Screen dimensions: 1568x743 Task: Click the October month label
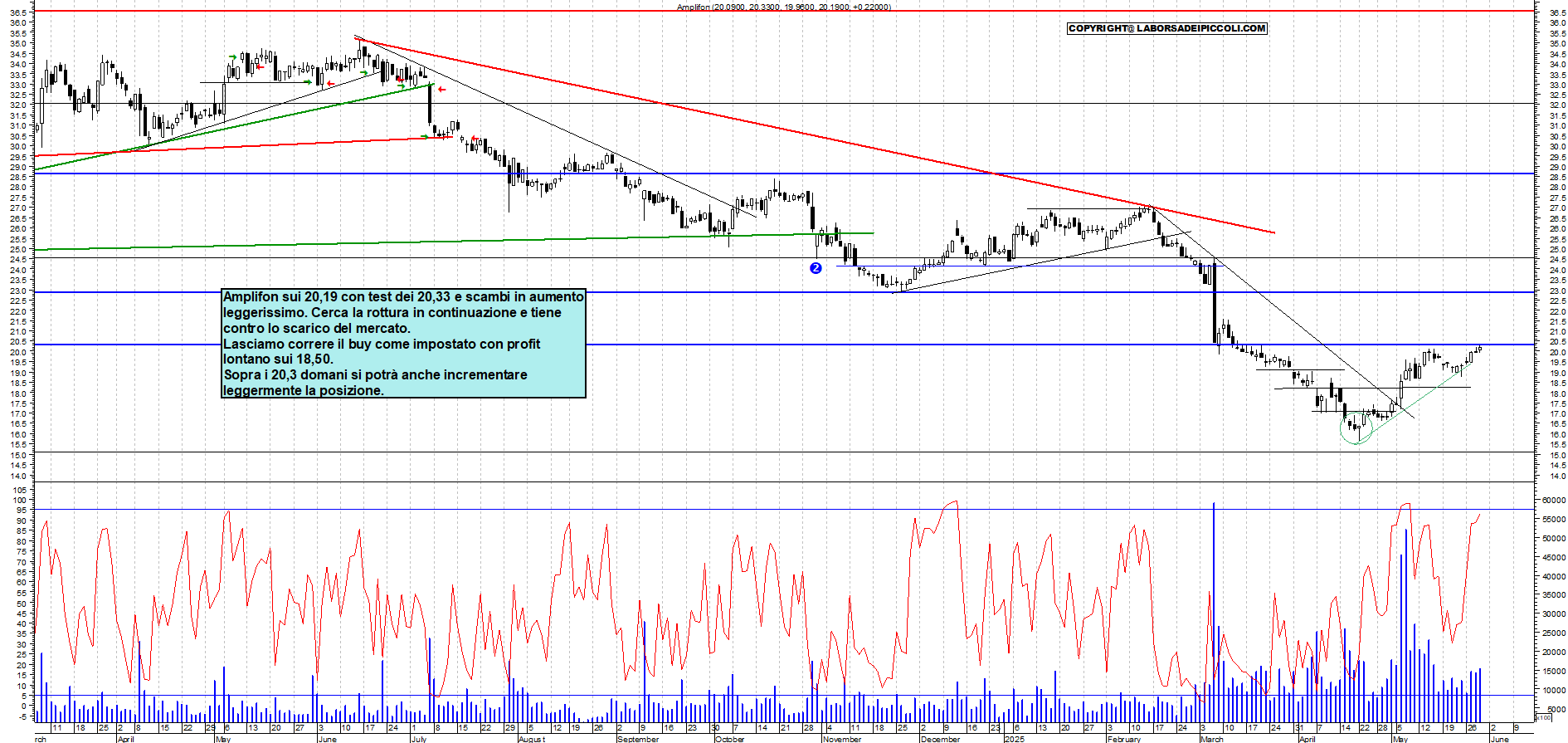tap(730, 739)
